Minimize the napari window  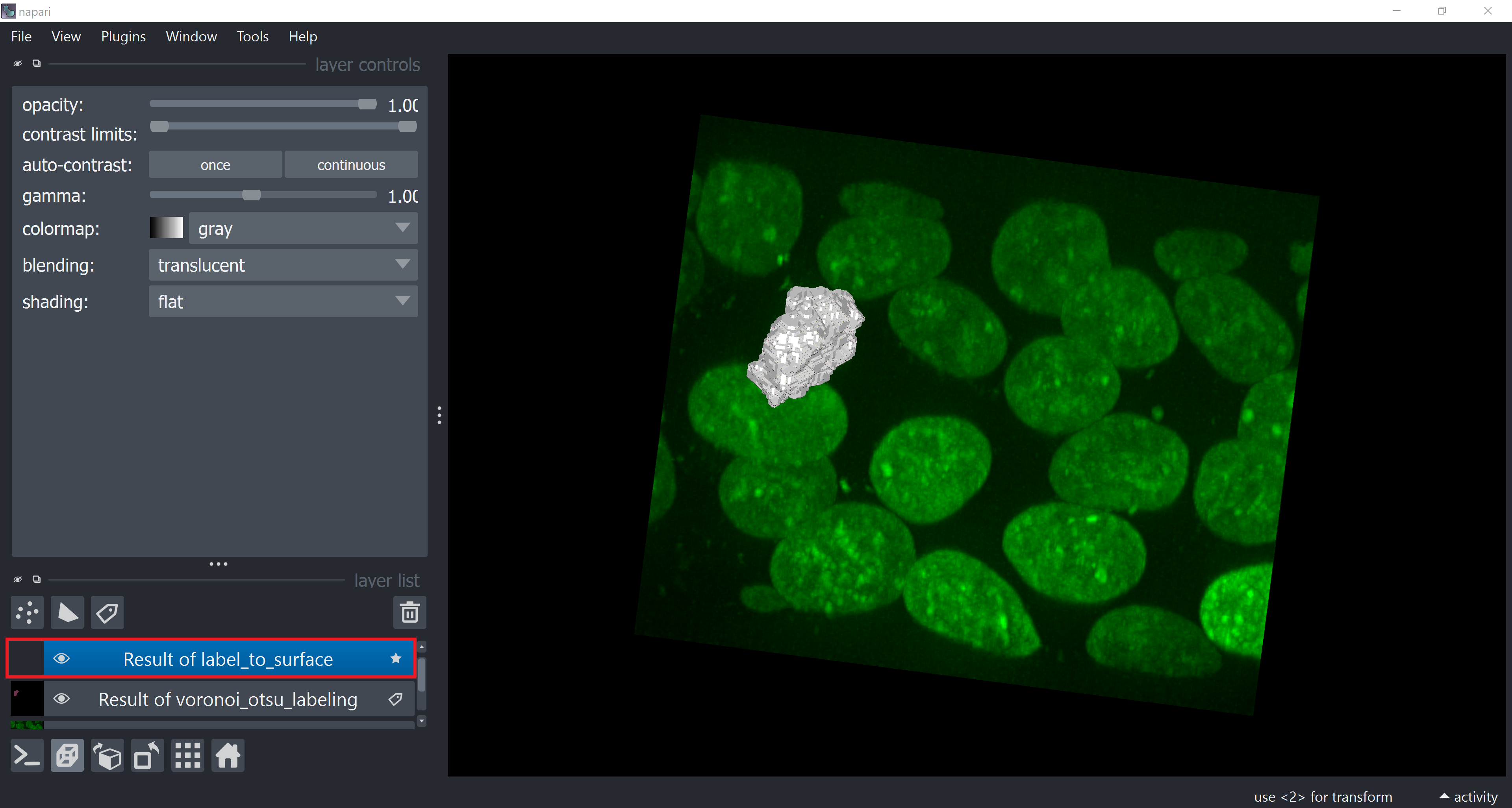point(1396,11)
